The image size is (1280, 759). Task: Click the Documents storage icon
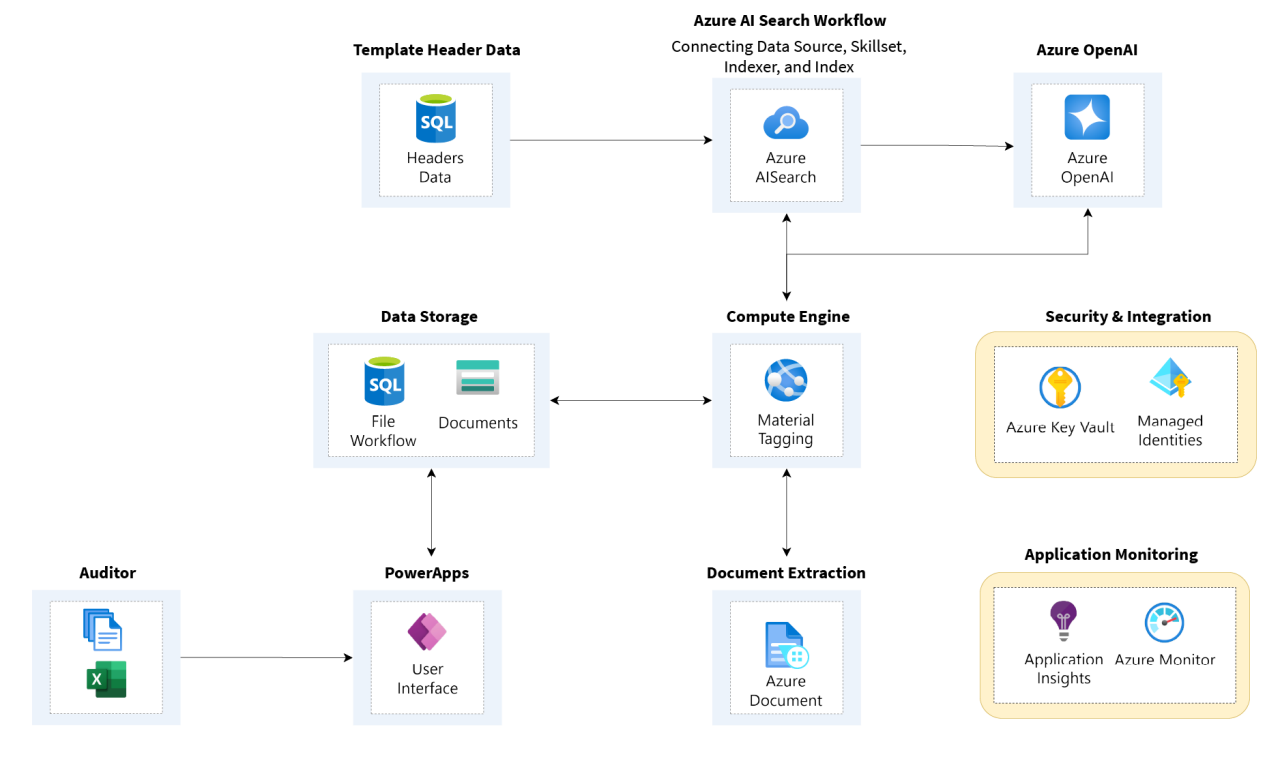[477, 380]
